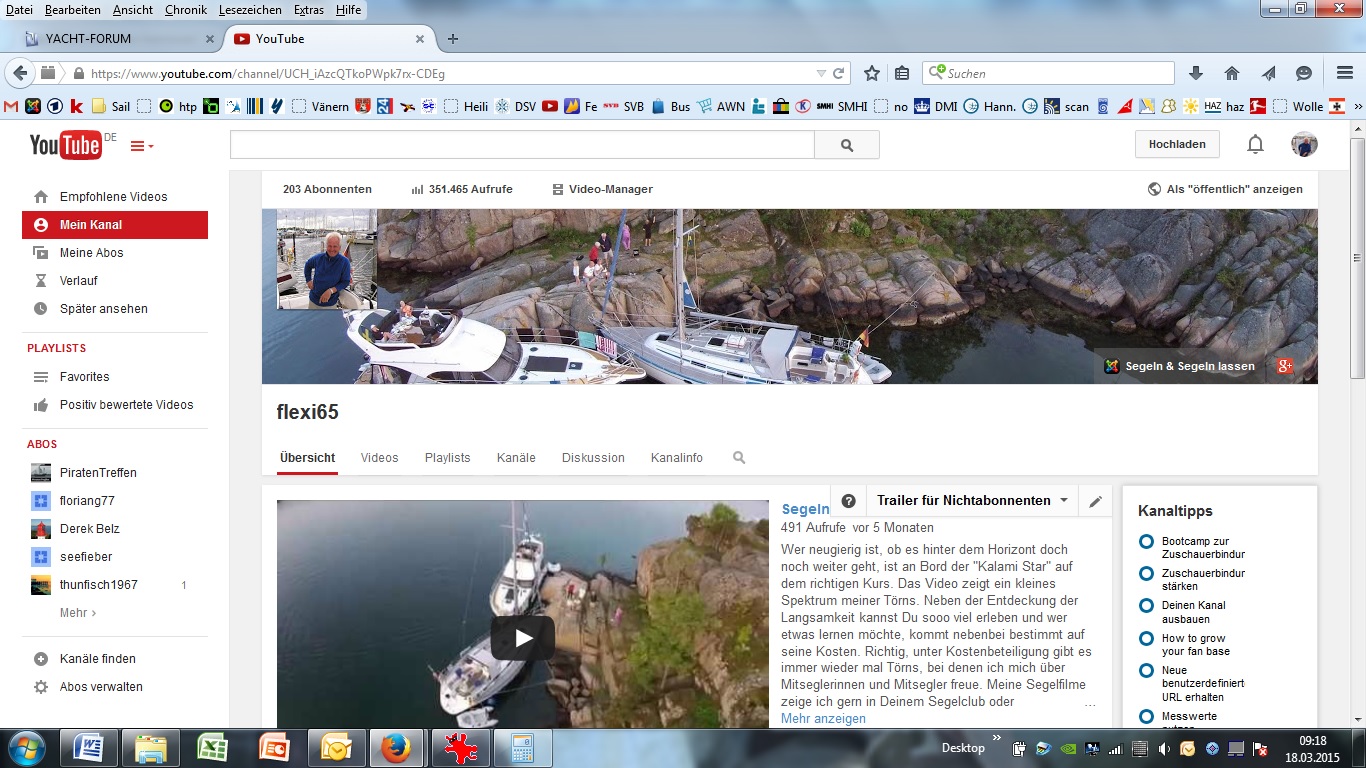
Task: Open the Lesezeichen menu
Action: click(251, 10)
